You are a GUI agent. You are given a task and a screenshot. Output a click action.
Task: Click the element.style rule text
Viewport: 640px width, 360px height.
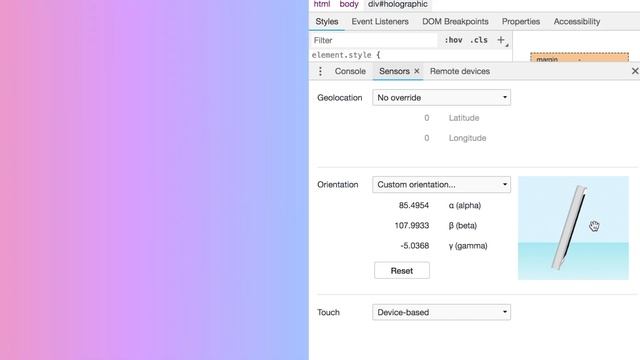[346, 55]
